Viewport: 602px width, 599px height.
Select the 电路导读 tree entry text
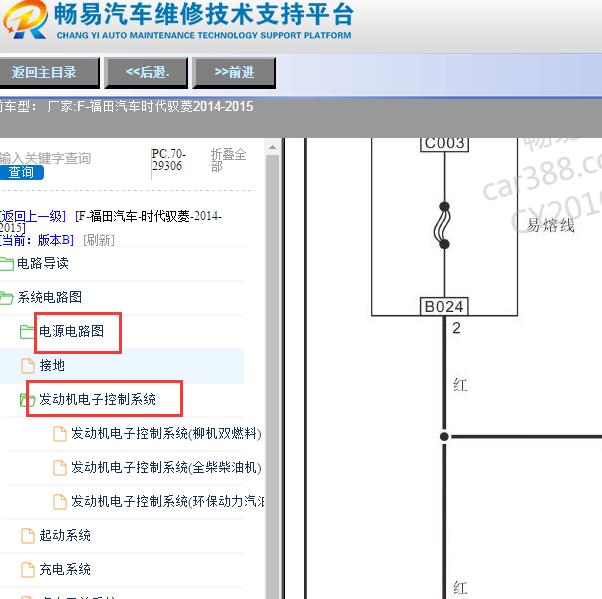[43, 263]
